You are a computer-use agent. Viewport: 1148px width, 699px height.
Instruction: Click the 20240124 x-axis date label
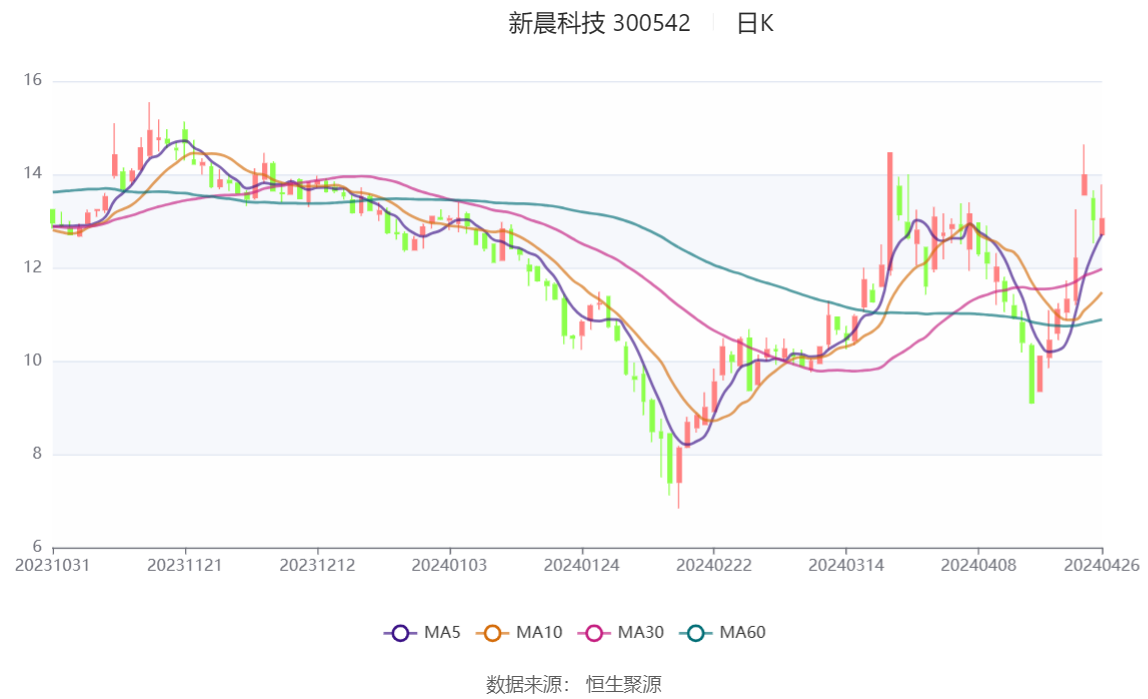pyautogui.click(x=581, y=565)
